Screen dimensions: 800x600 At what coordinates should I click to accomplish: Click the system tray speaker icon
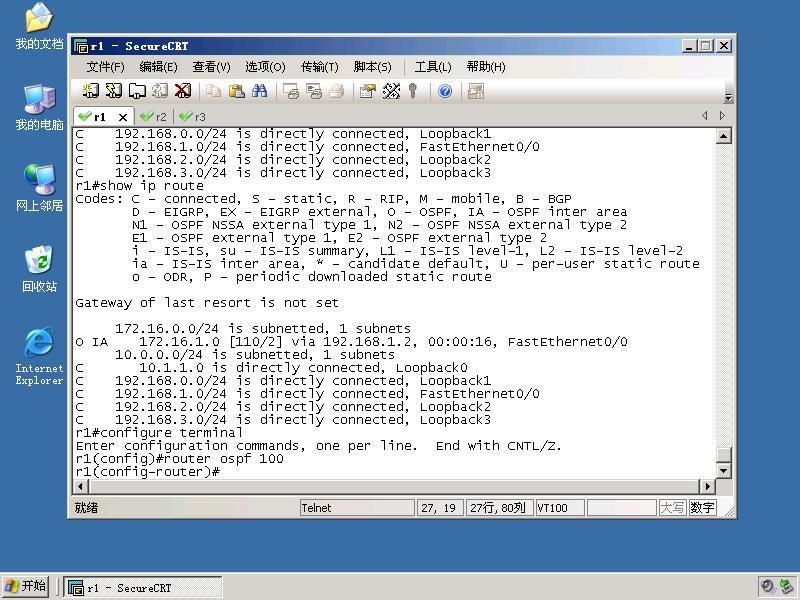tap(767, 587)
